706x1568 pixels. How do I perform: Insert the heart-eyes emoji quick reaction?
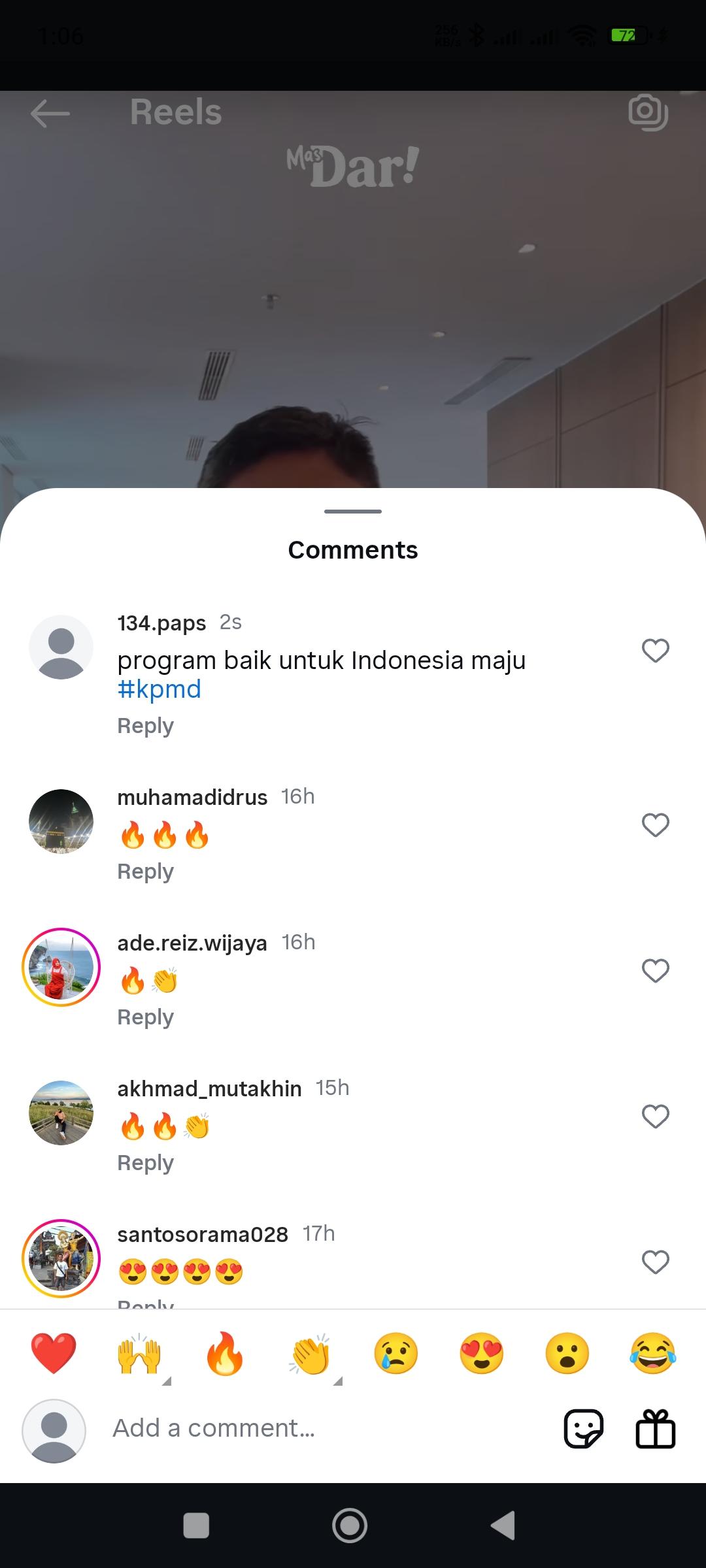pyautogui.click(x=482, y=1353)
